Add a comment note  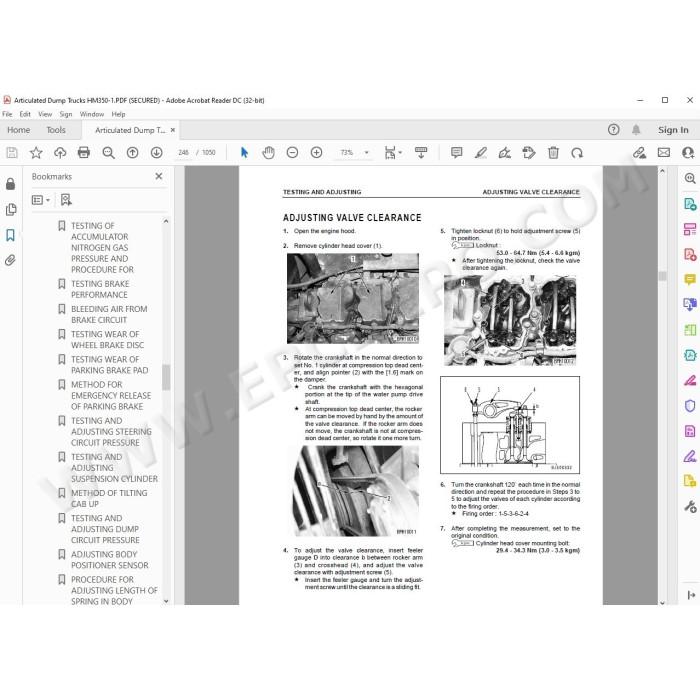456,153
